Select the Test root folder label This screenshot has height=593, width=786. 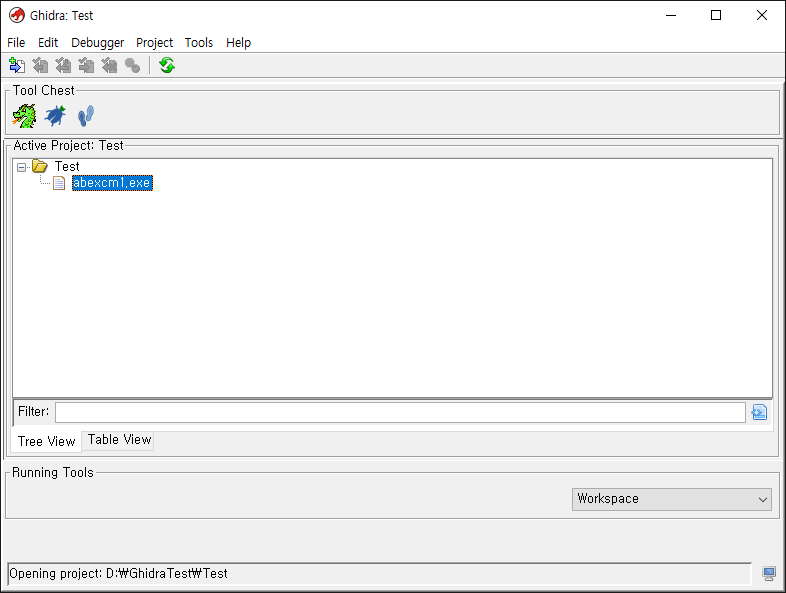point(67,166)
